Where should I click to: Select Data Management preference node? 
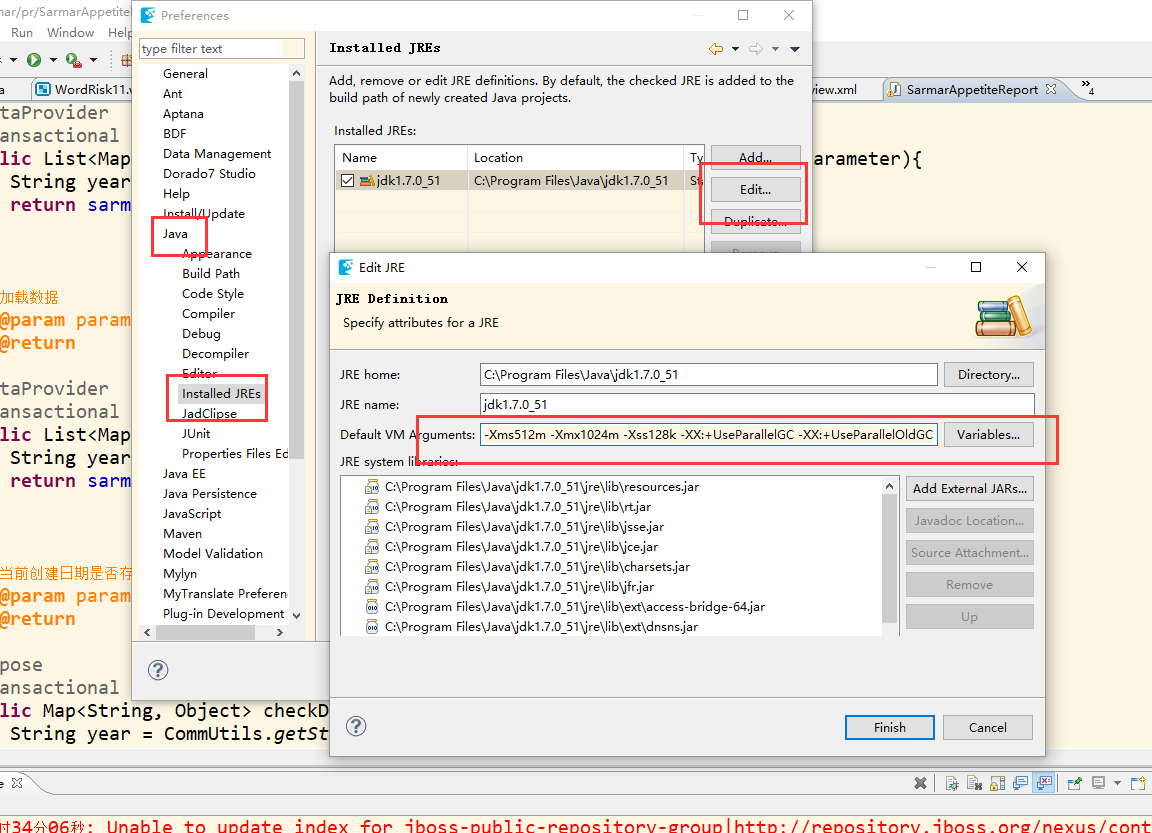point(217,154)
